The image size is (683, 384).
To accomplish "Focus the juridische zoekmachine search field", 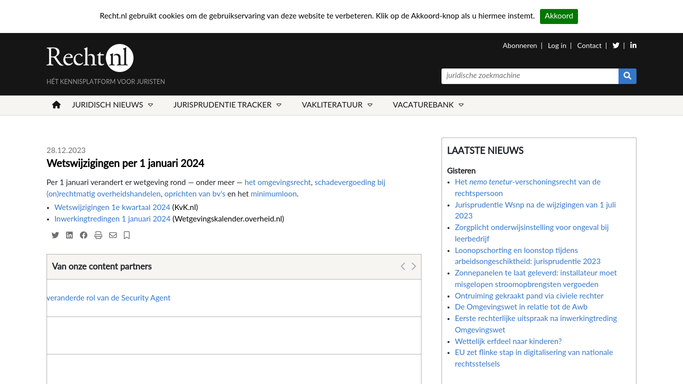I will (x=530, y=76).
